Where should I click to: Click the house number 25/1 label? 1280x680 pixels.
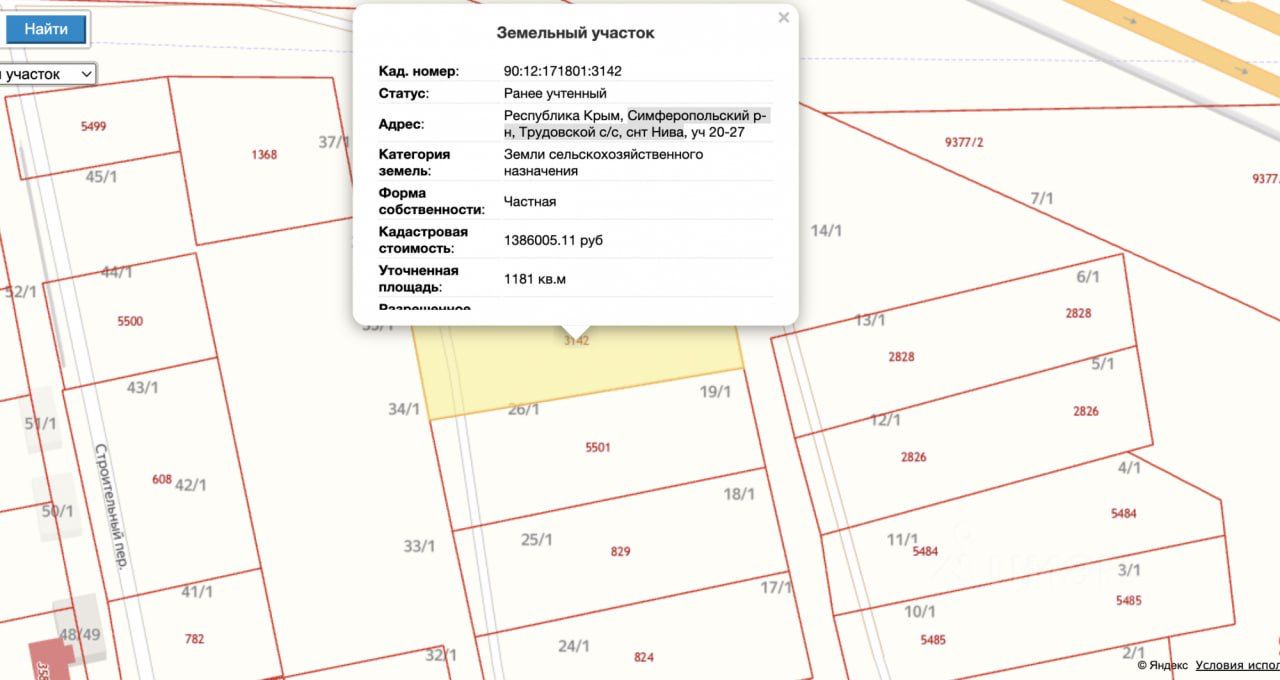point(537,539)
